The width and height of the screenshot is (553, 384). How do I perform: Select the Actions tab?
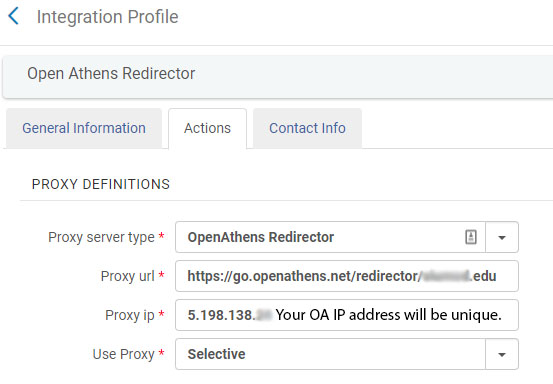207,128
